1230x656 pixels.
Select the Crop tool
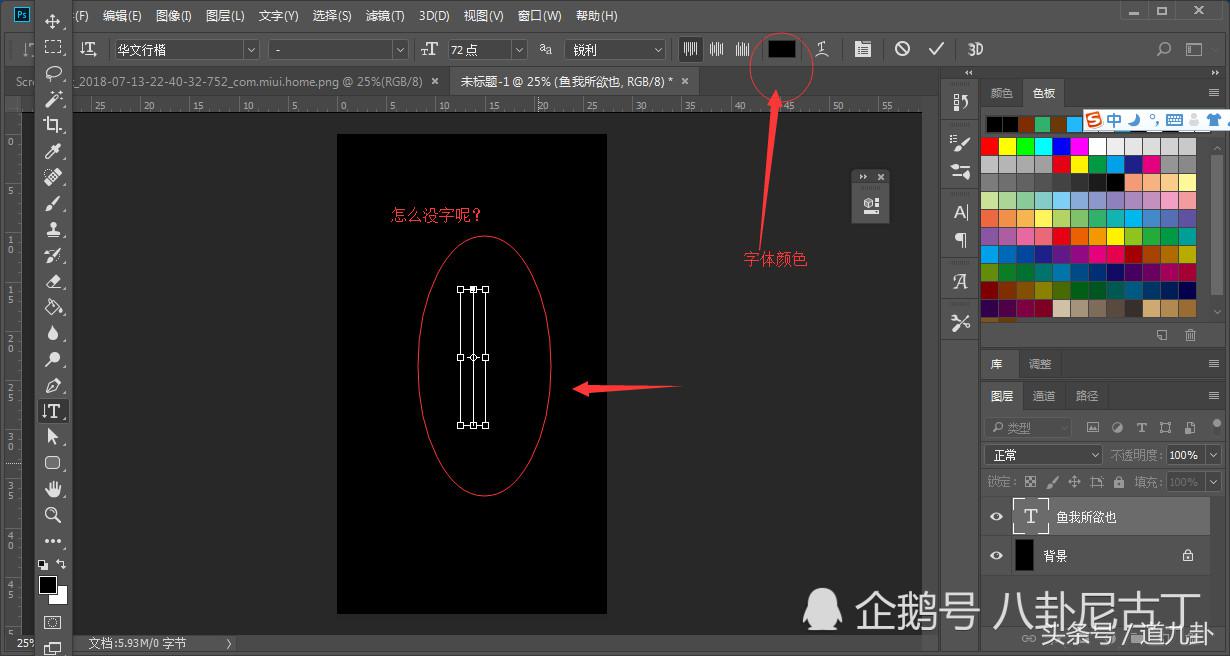[x=54, y=125]
